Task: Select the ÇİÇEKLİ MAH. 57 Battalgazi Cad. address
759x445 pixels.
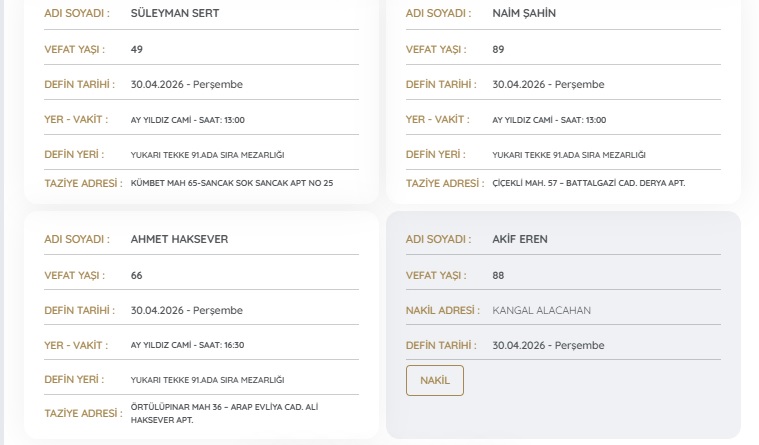Action: coord(589,184)
